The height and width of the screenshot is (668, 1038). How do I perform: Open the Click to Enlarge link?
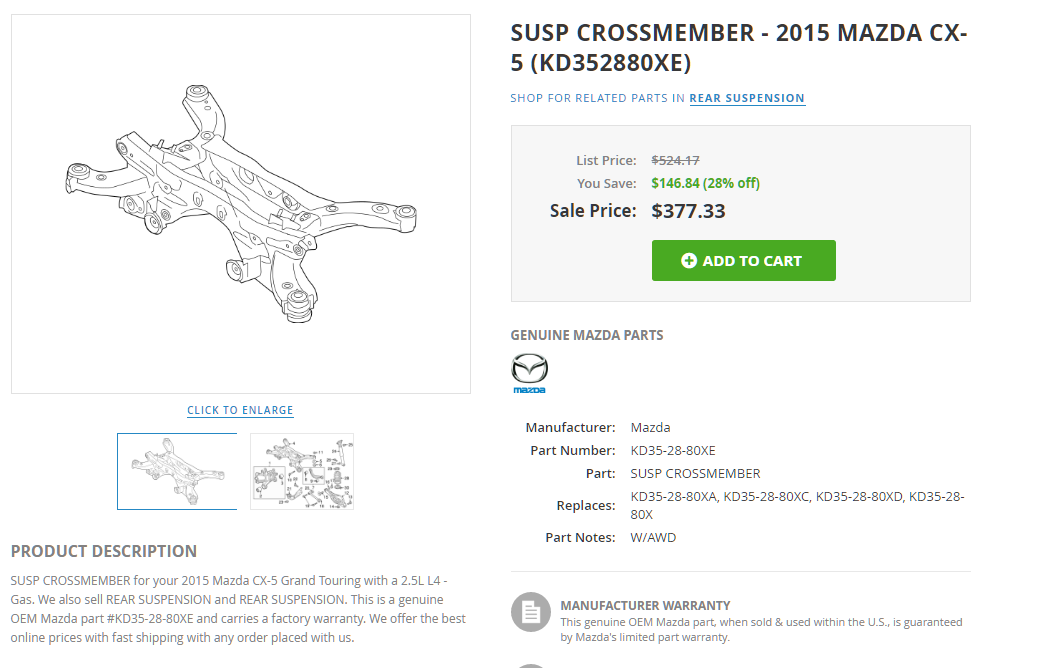(240, 410)
